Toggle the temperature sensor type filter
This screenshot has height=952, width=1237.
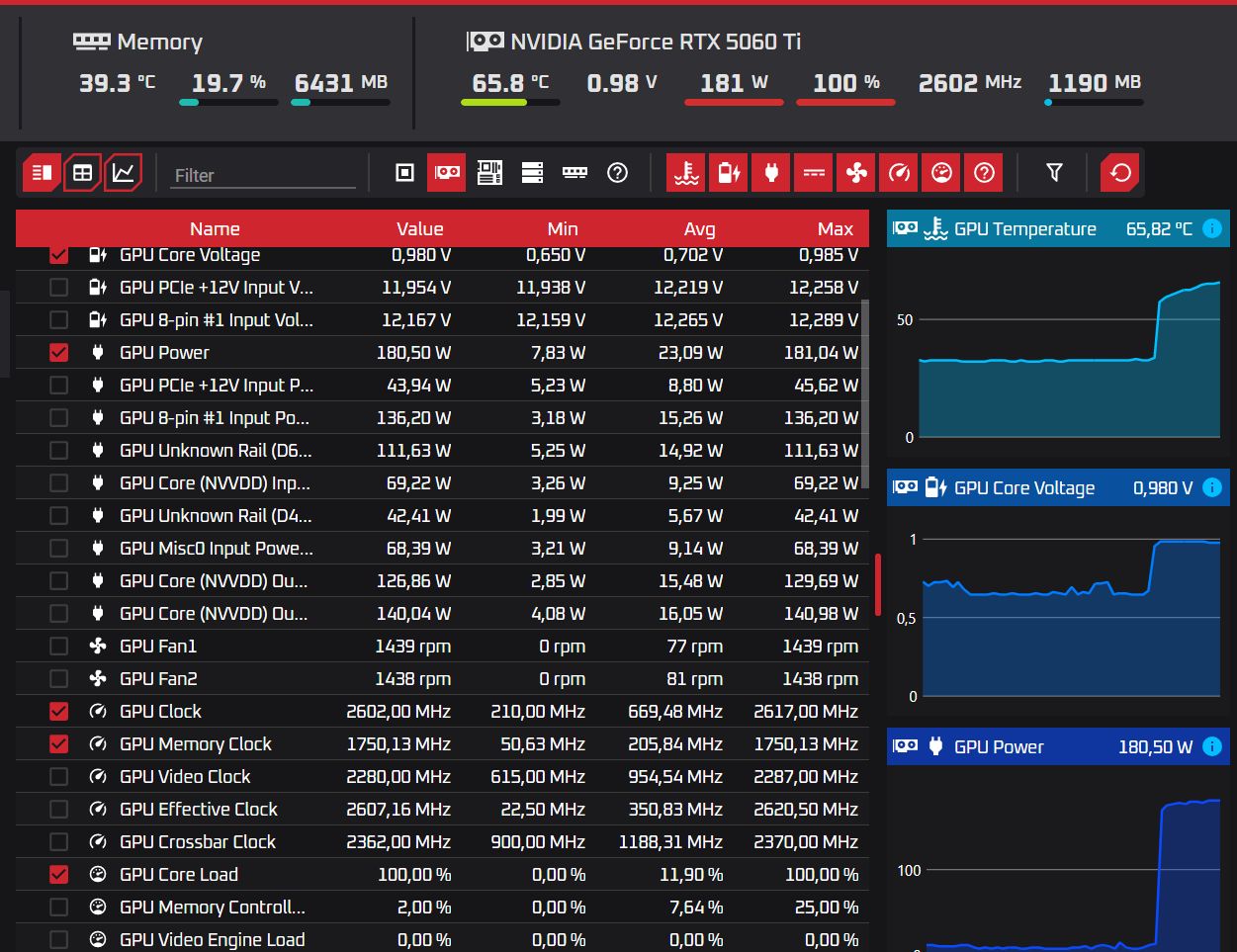click(x=686, y=173)
